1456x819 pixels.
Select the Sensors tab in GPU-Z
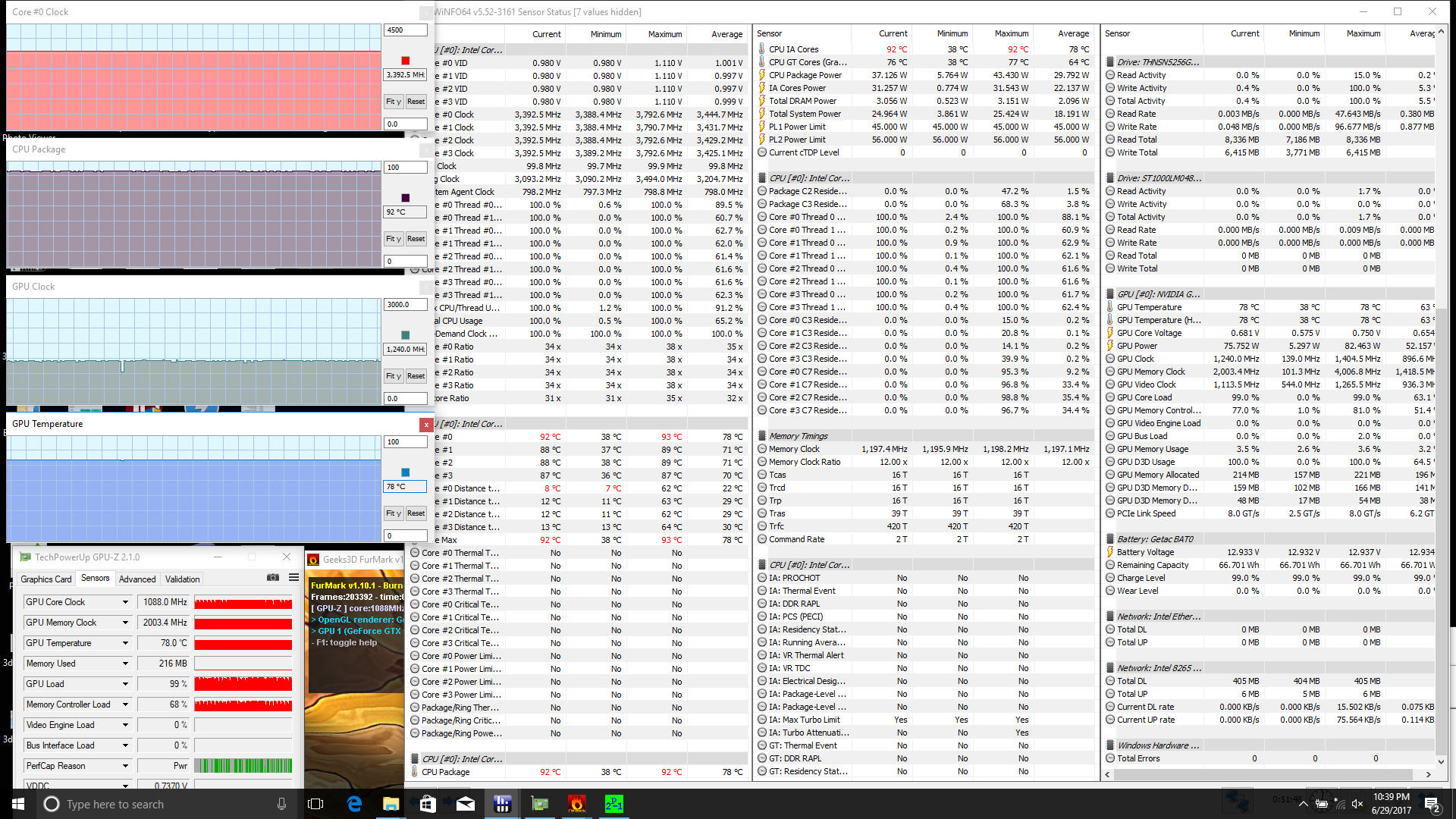pyautogui.click(x=96, y=578)
